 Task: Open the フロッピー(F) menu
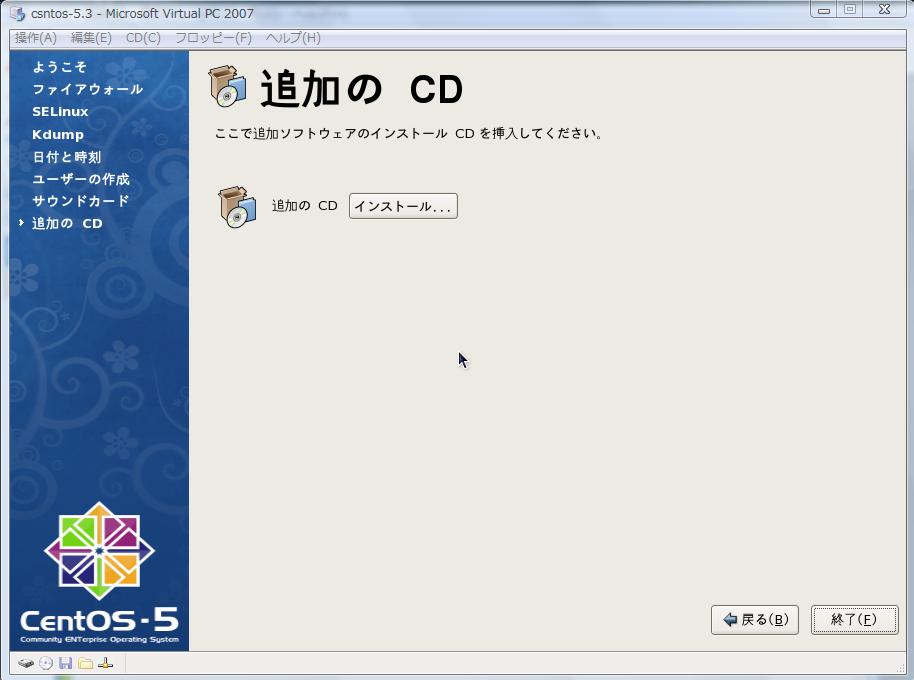[x=213, y=38]
